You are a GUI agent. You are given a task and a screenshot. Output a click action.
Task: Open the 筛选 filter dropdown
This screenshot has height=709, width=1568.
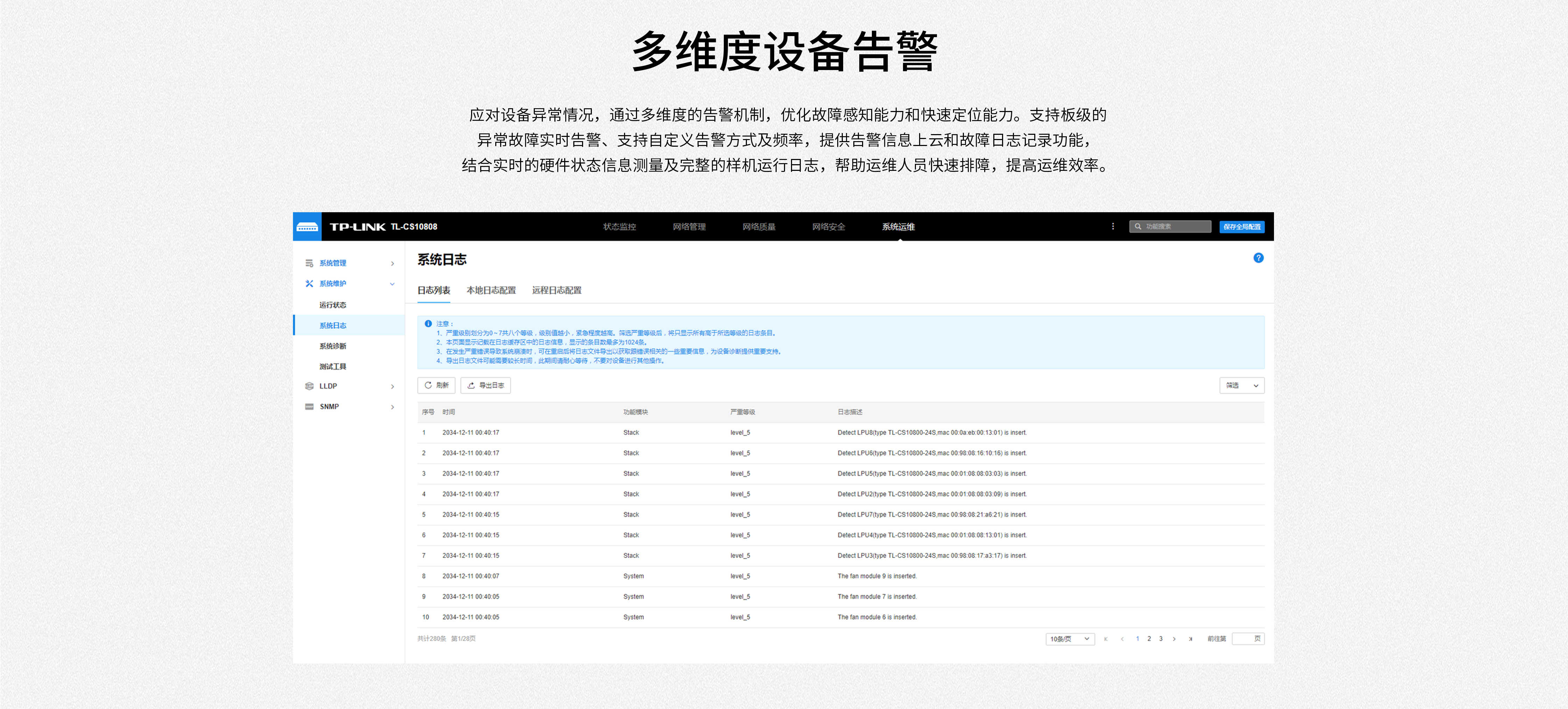click(x=1241, y=385)
